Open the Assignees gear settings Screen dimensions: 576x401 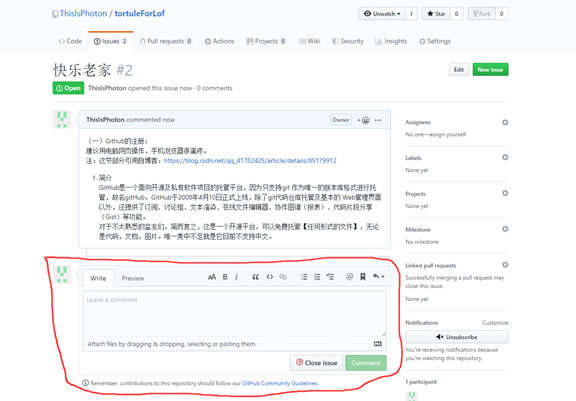point(505,122)
